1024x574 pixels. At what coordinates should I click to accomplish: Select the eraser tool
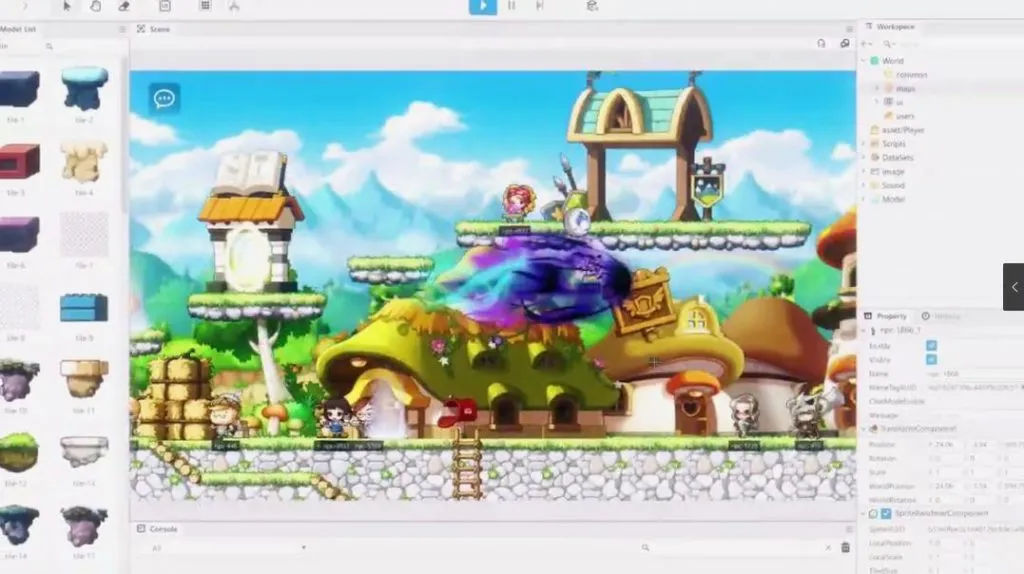coord(124,6)
